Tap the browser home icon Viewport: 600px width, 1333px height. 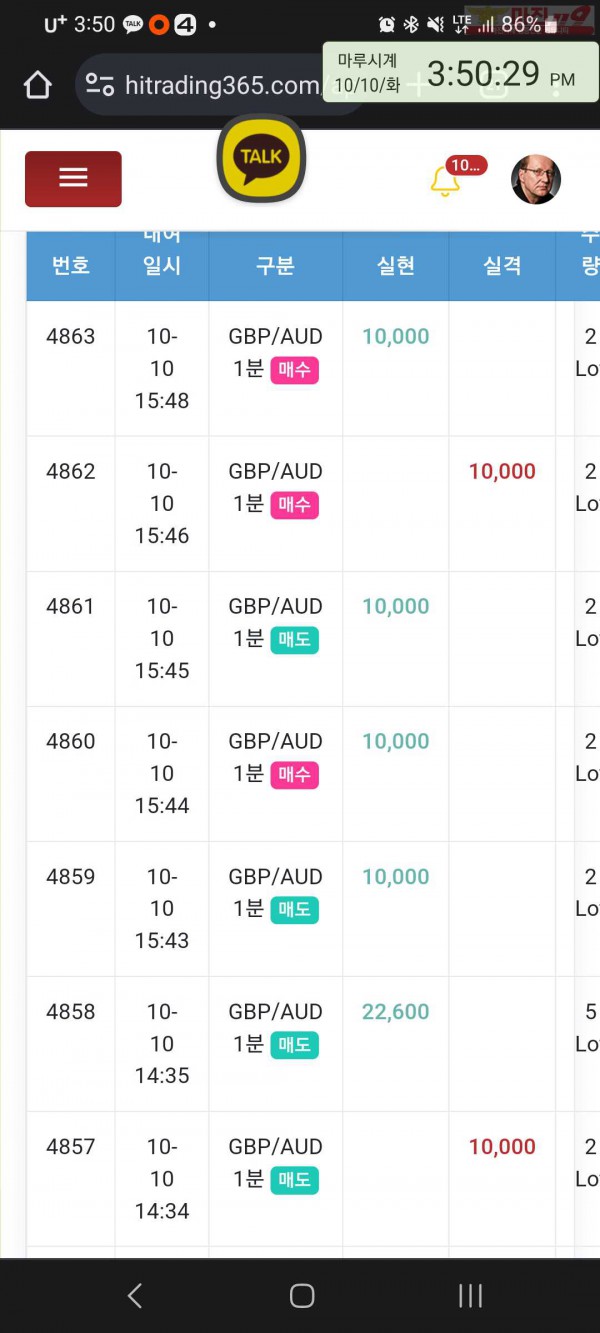[38, 85]
